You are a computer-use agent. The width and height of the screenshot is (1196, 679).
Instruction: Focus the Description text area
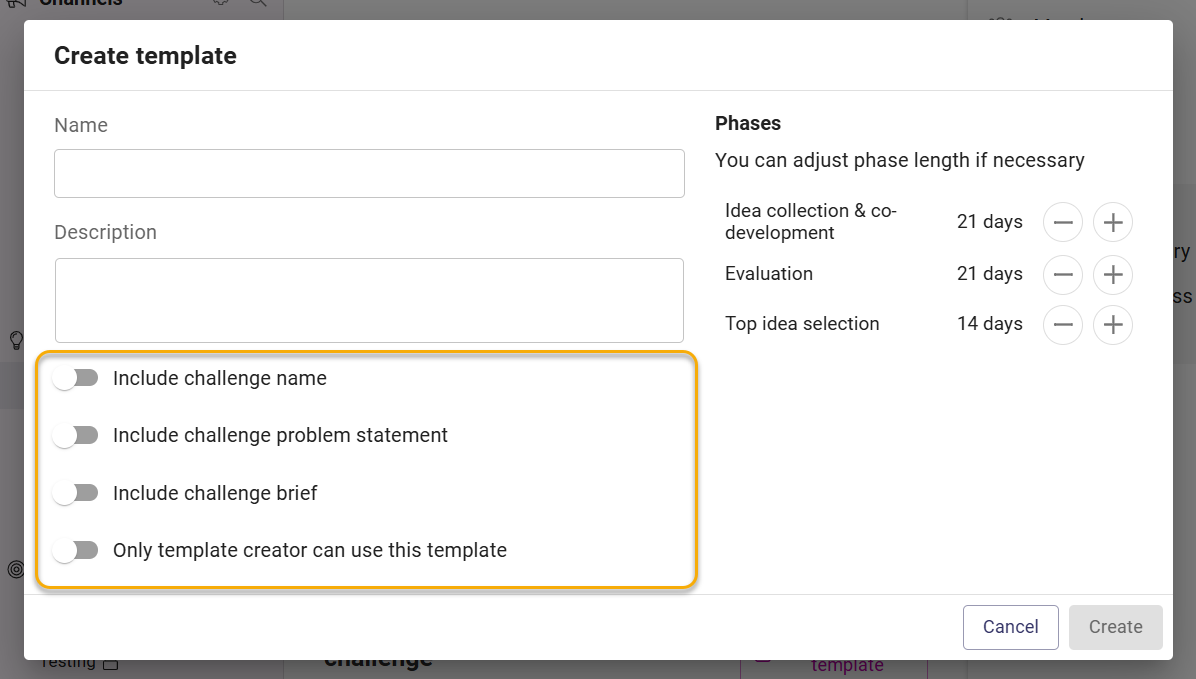[x=369, y=301]
